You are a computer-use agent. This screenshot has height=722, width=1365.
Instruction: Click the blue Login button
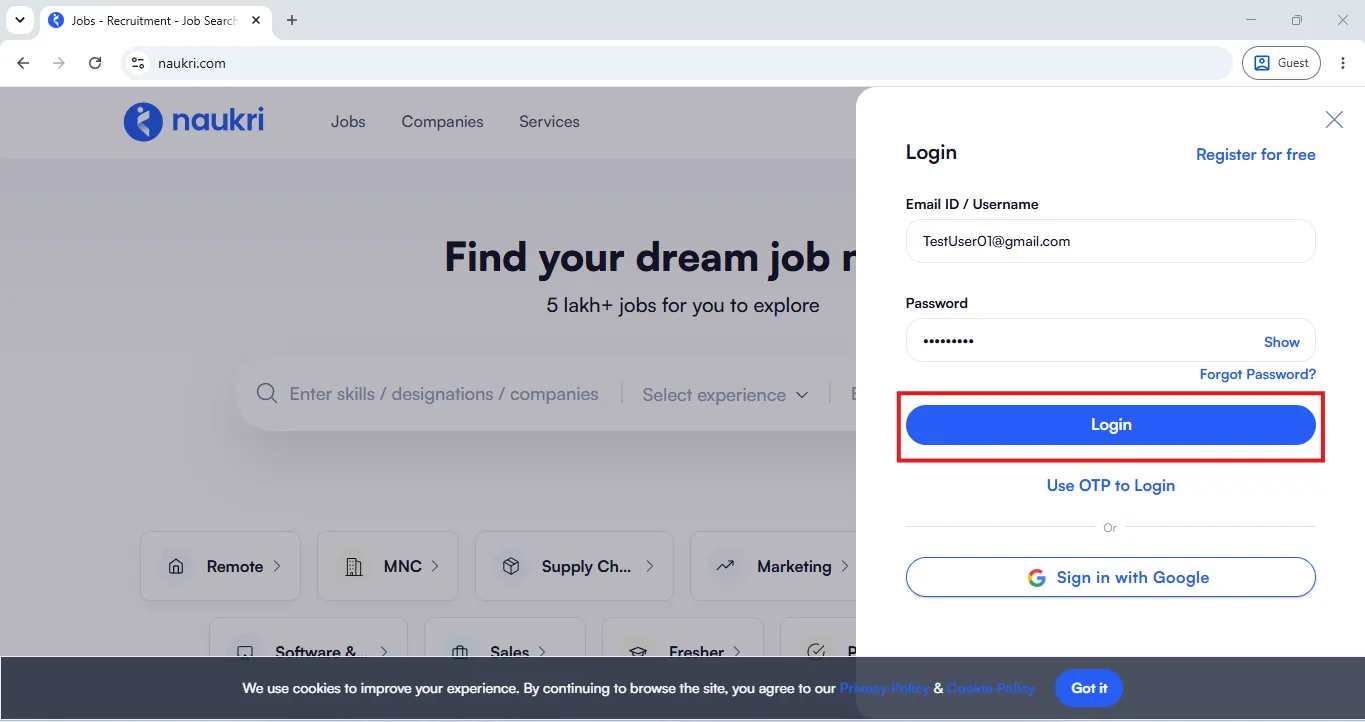point(1110,425)
